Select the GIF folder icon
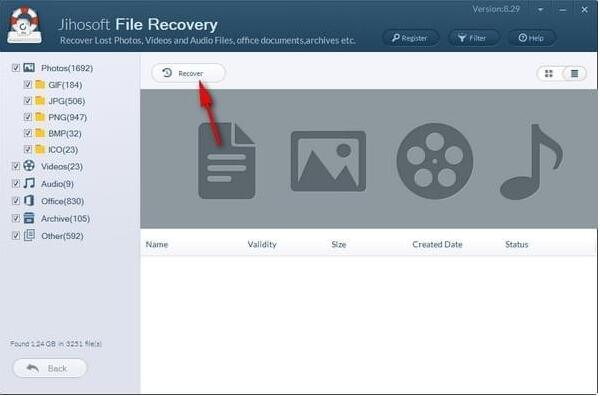This screenshot has height=396, width=600. coord(40,84)
